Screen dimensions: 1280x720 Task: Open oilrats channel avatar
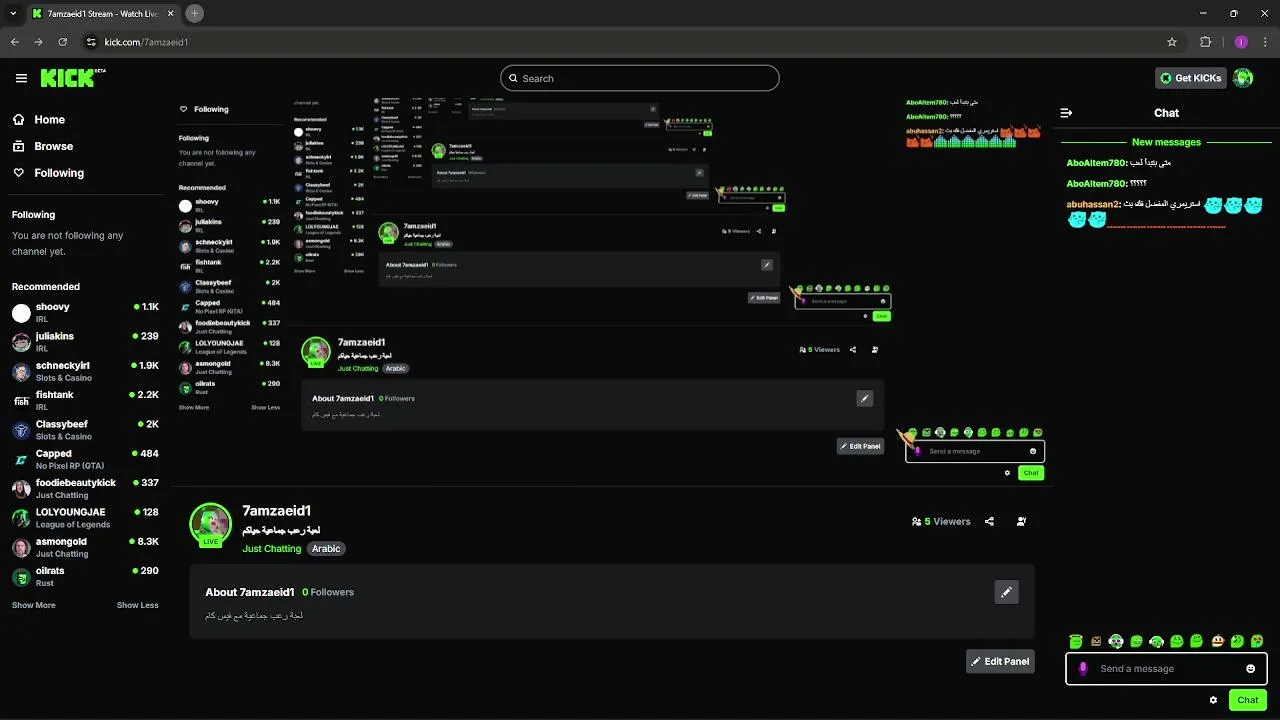tap(21, 577)
